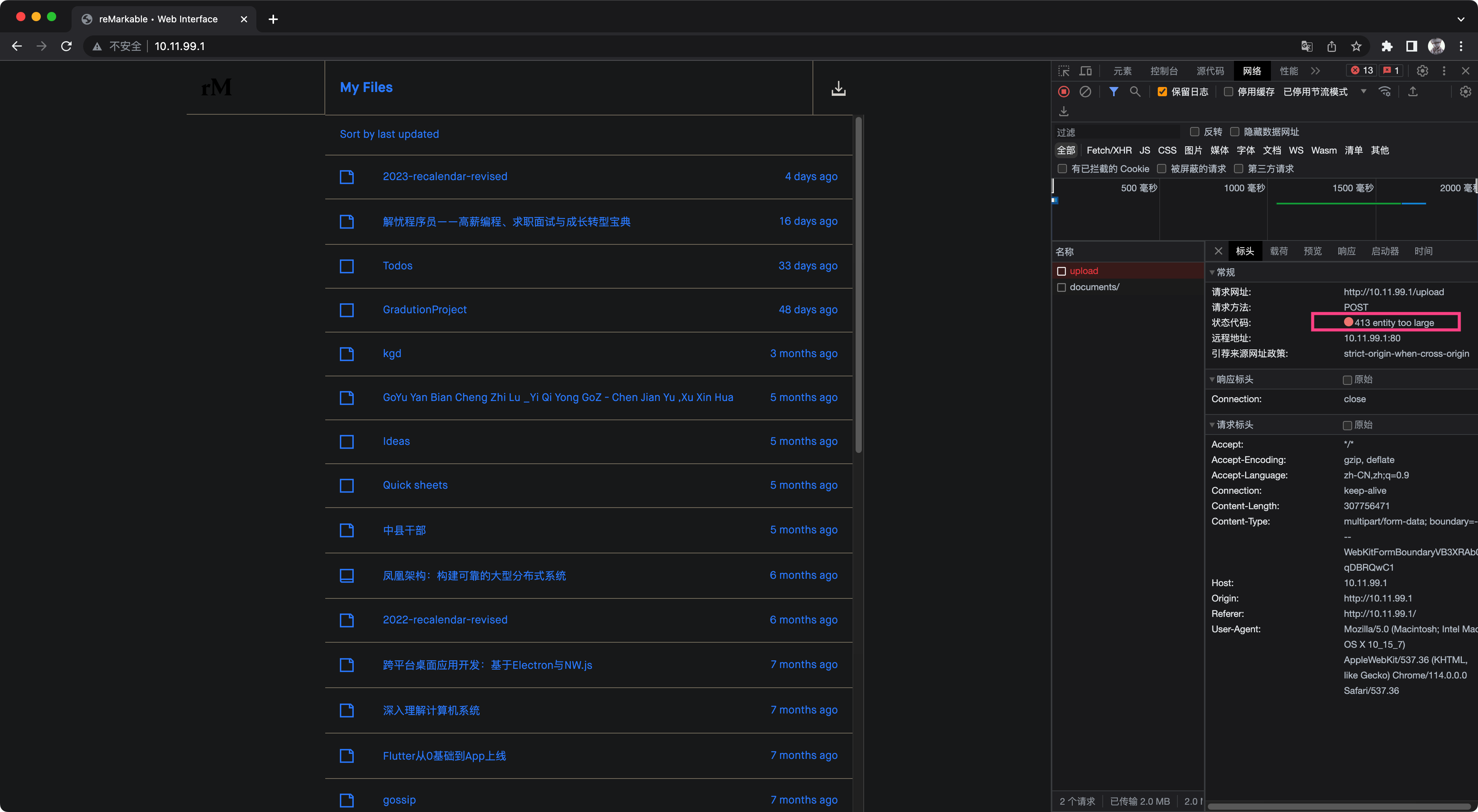Reload the page with the refresh icon
This screenshot has height=812, width=1478.
point(67,46)
